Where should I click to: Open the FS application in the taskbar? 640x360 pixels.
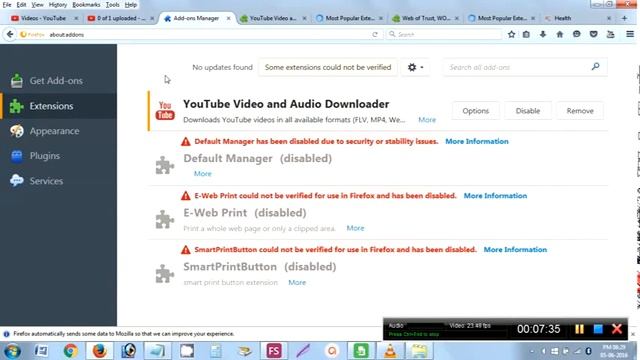[274, 351]
